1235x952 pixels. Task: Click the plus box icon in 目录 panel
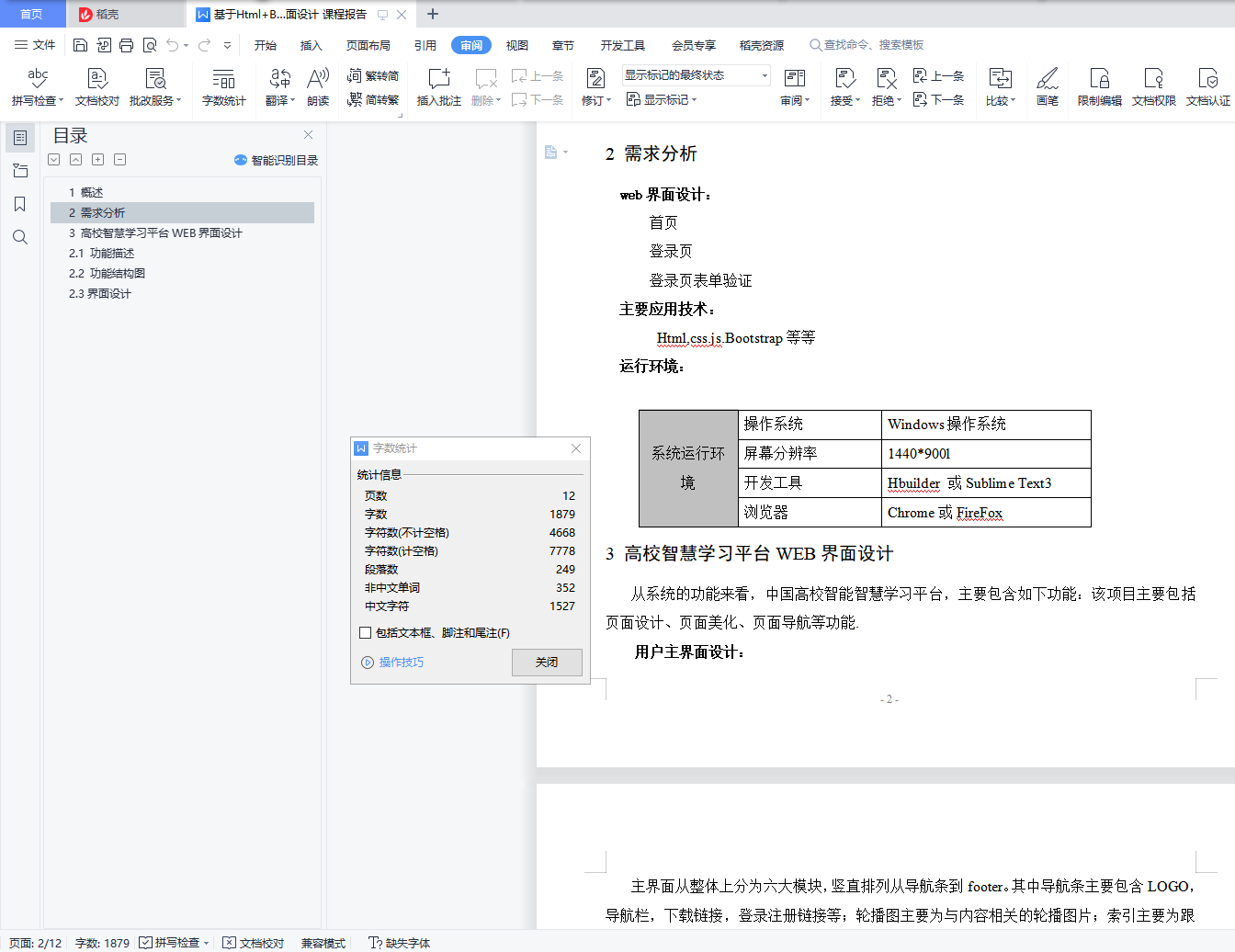[97, 160]
